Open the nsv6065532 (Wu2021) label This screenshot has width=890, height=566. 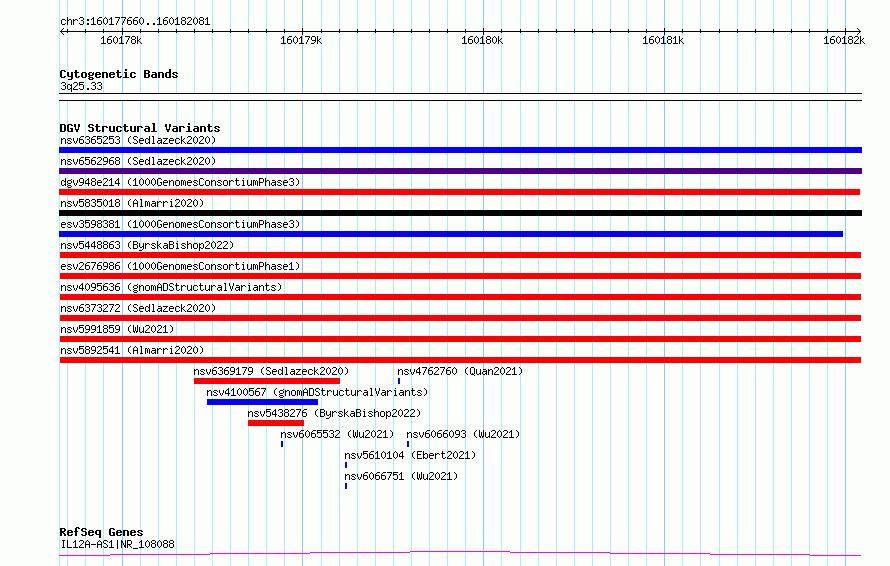[x=337, y=434]
